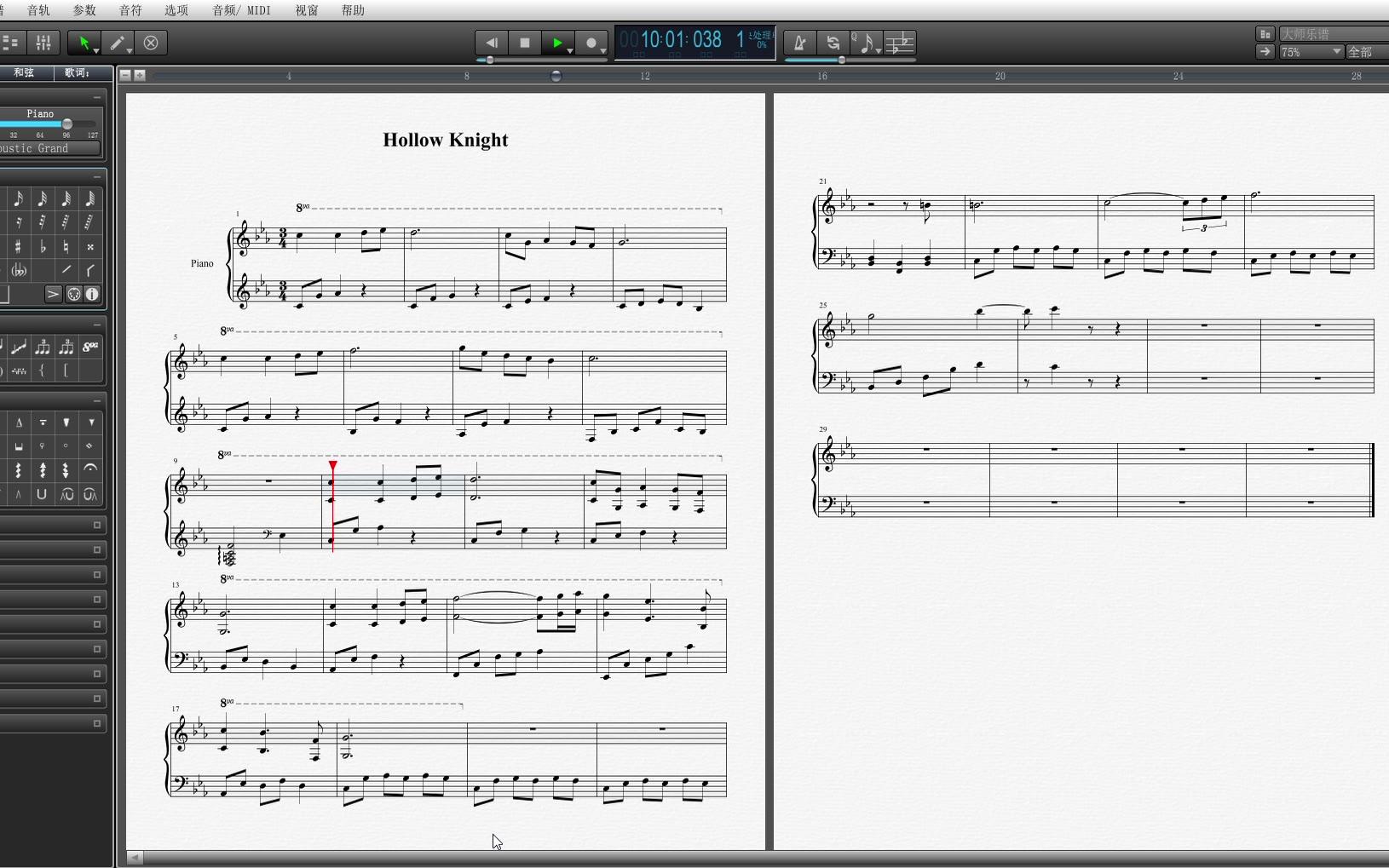The image size is (1389, 868).
Task: Click the Acoustic Grand instrument button
Action: coord(50,148)
